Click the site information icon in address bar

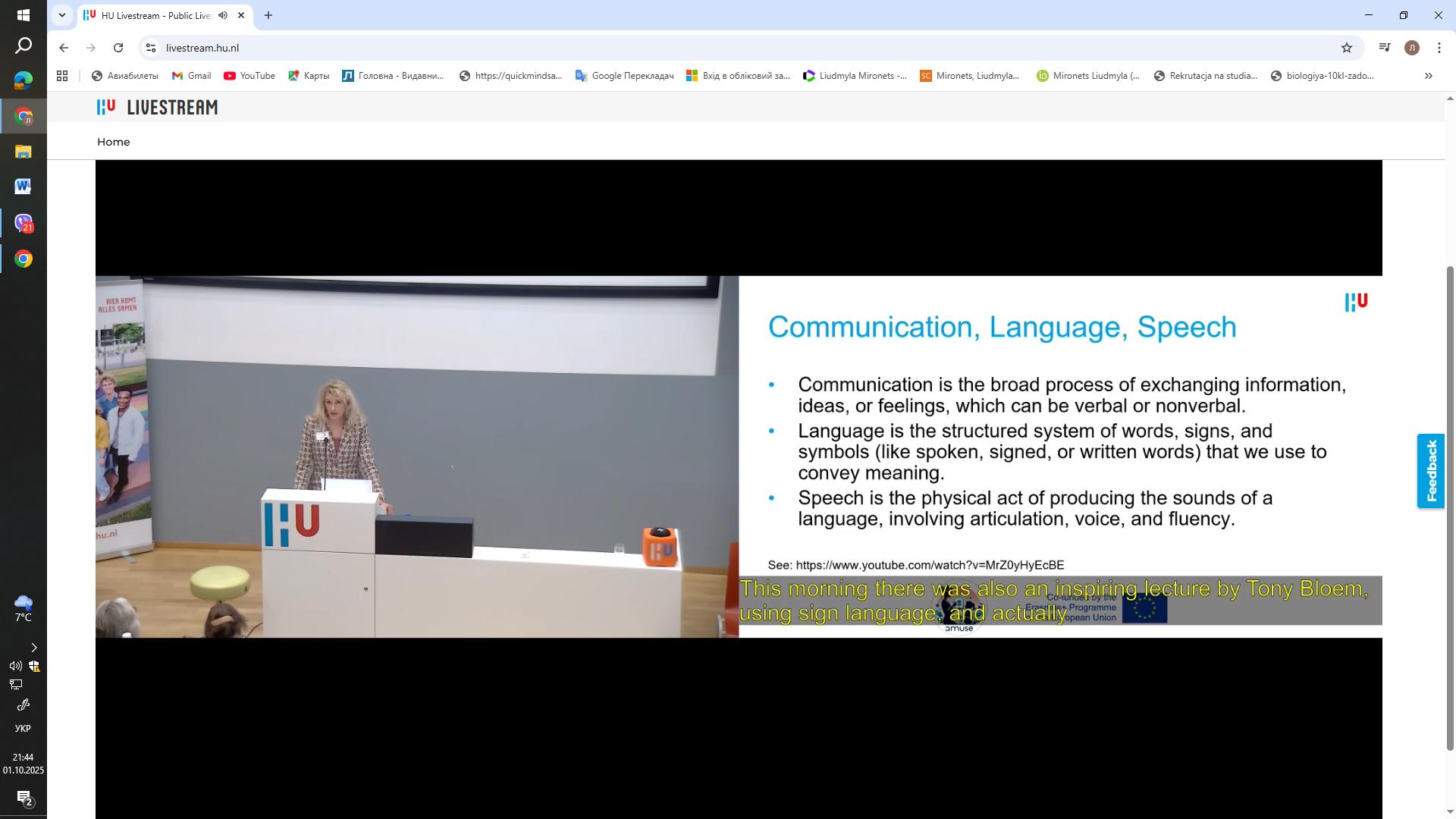click(151, 48)
